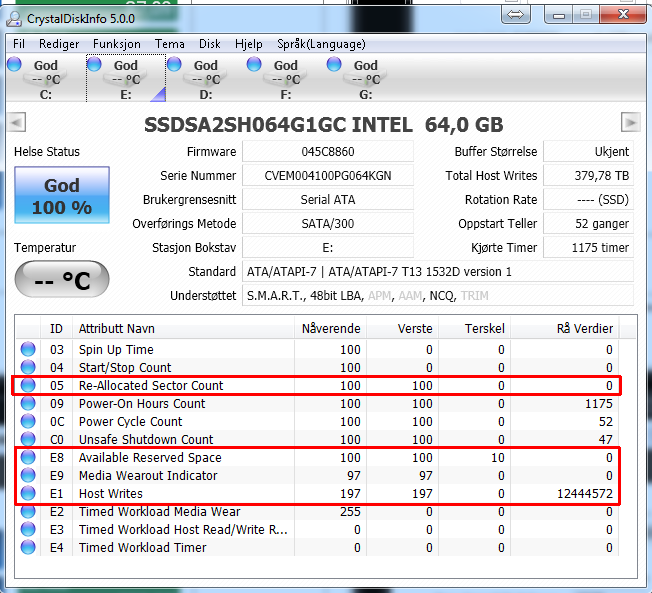652x593 pixels.
Task: Click the status orb for Timed Workload Host Read/Write
Action: pyautogui.click(x=28, y=529)
